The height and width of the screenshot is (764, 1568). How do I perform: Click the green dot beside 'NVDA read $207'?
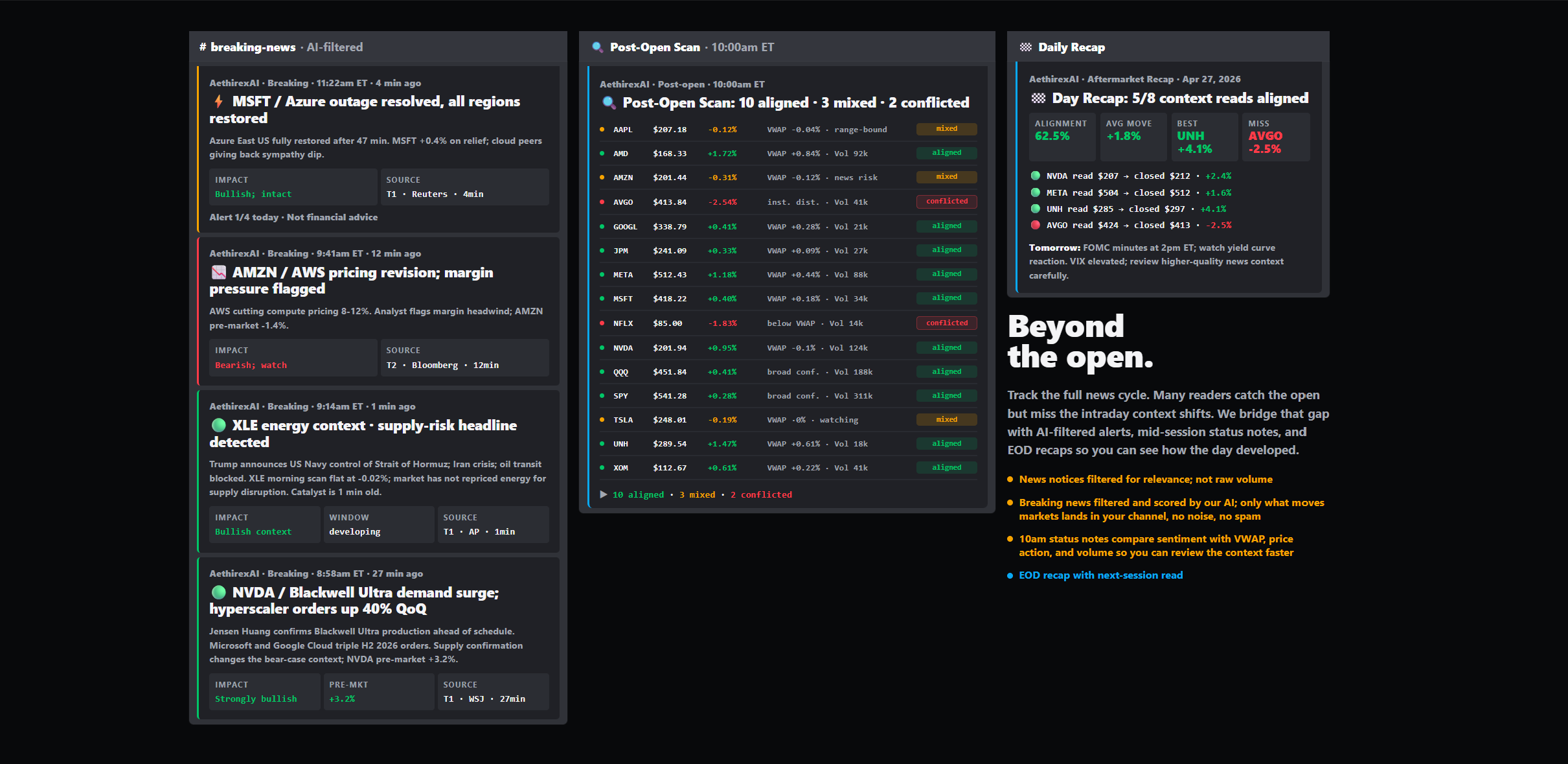coord(1036,176)
